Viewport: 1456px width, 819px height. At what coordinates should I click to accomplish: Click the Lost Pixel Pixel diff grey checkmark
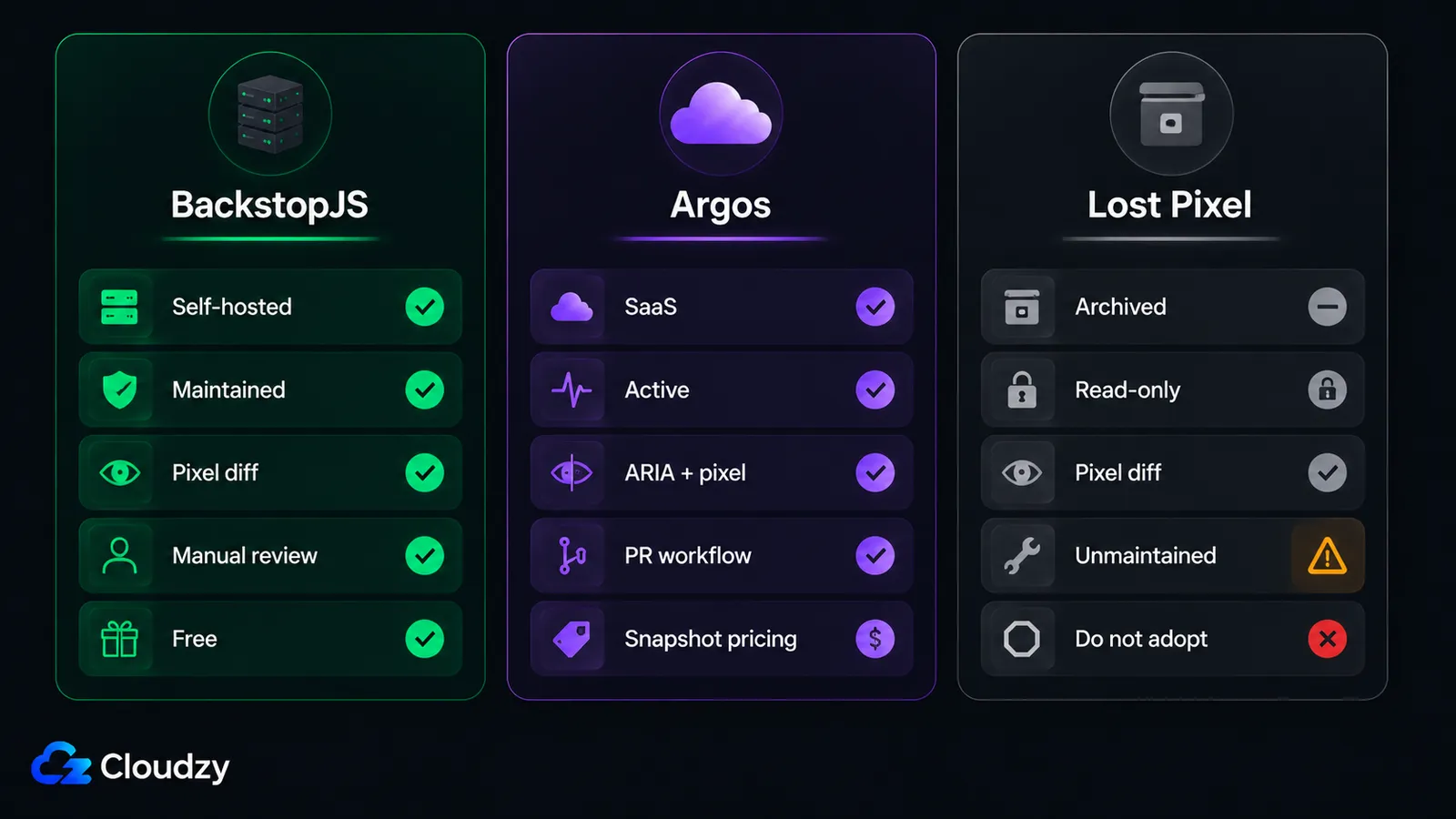[x=1328, y=472]
